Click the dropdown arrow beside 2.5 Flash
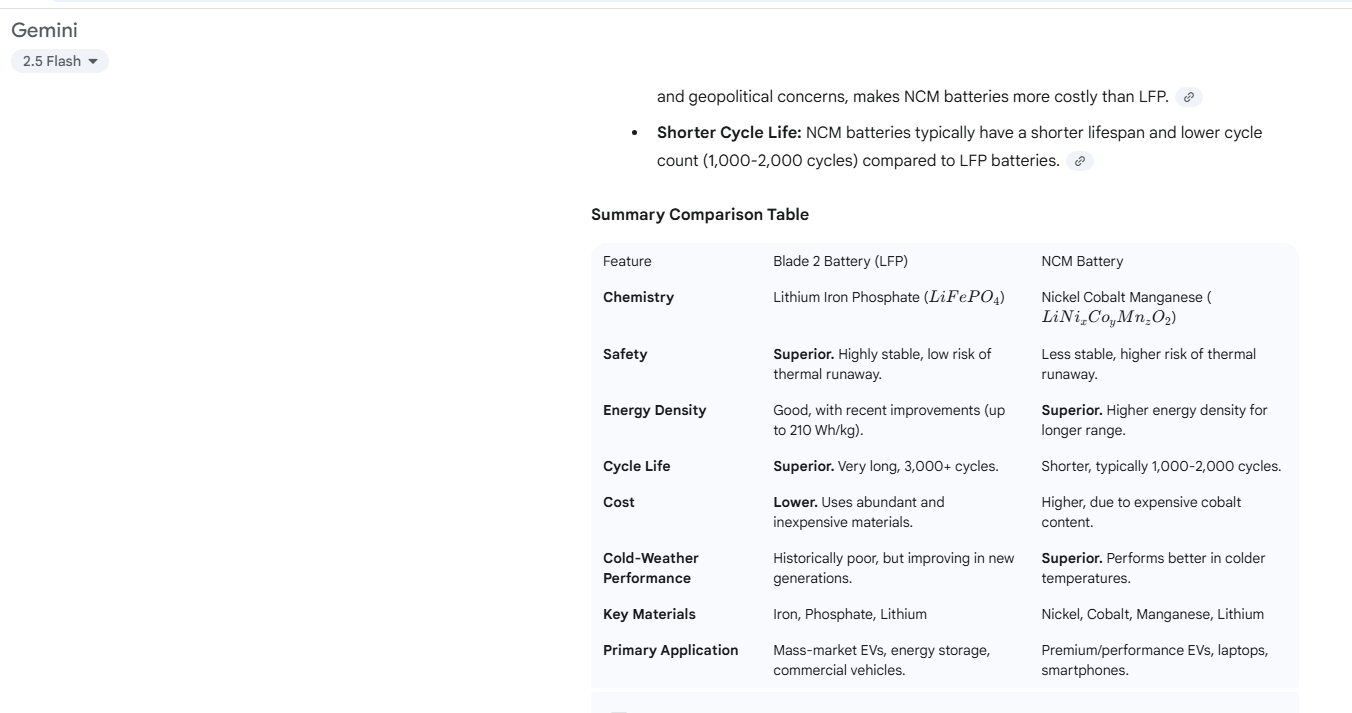The width and height of the screenshot is (1352, 713). (94, 62)
